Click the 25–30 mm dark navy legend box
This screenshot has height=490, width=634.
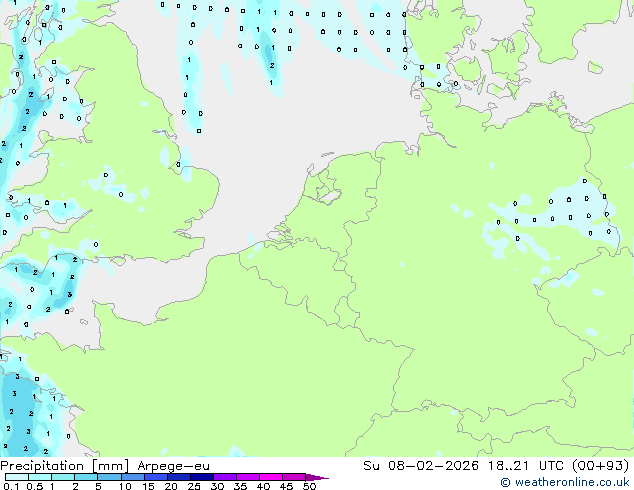coord(202,477)
